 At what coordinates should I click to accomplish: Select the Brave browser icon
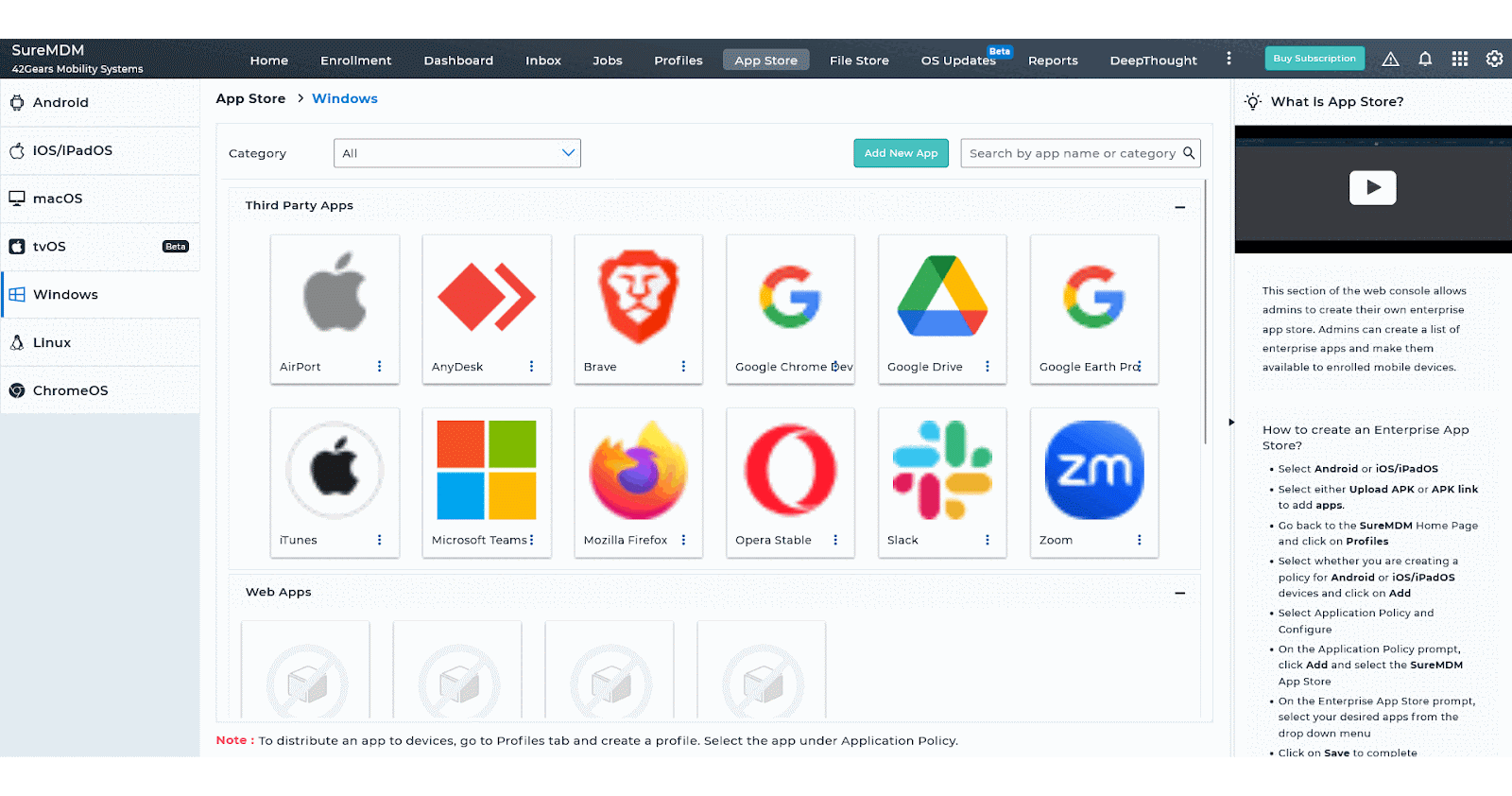639,296
